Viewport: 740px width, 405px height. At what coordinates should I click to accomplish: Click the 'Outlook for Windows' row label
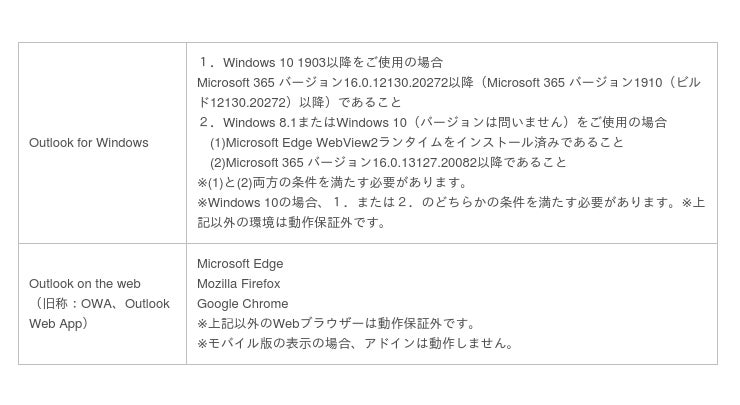[x=89, y=143]
